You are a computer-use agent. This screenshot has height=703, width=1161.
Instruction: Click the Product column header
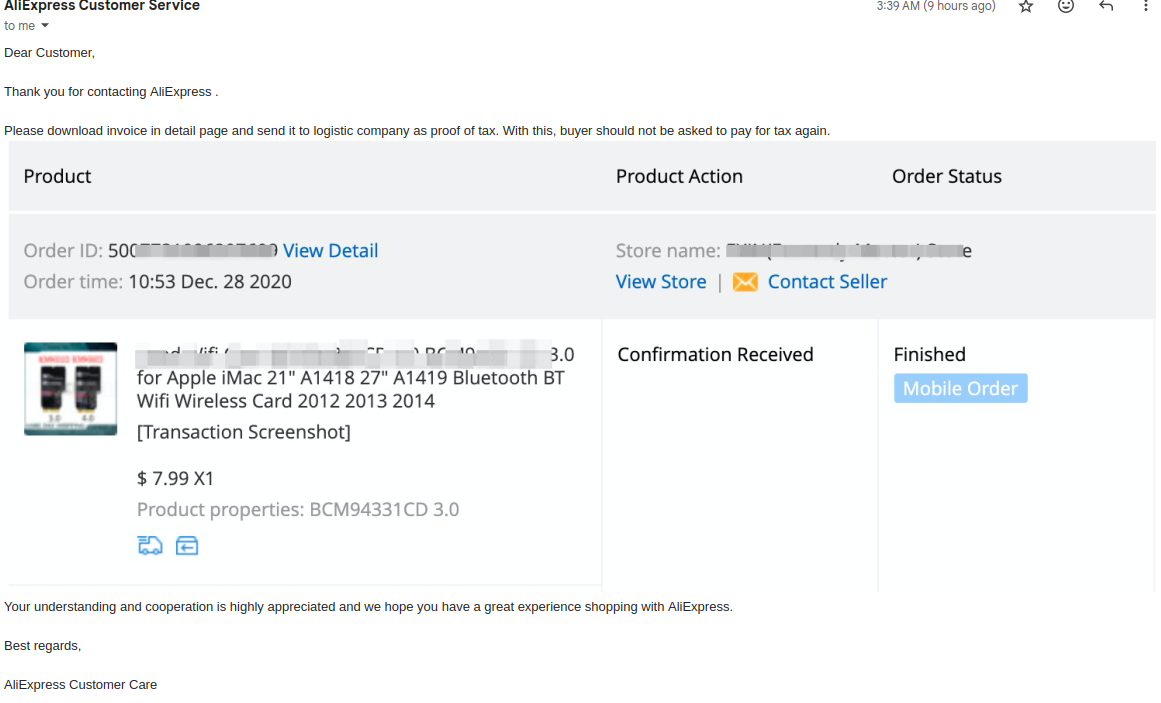coord(57,176)
